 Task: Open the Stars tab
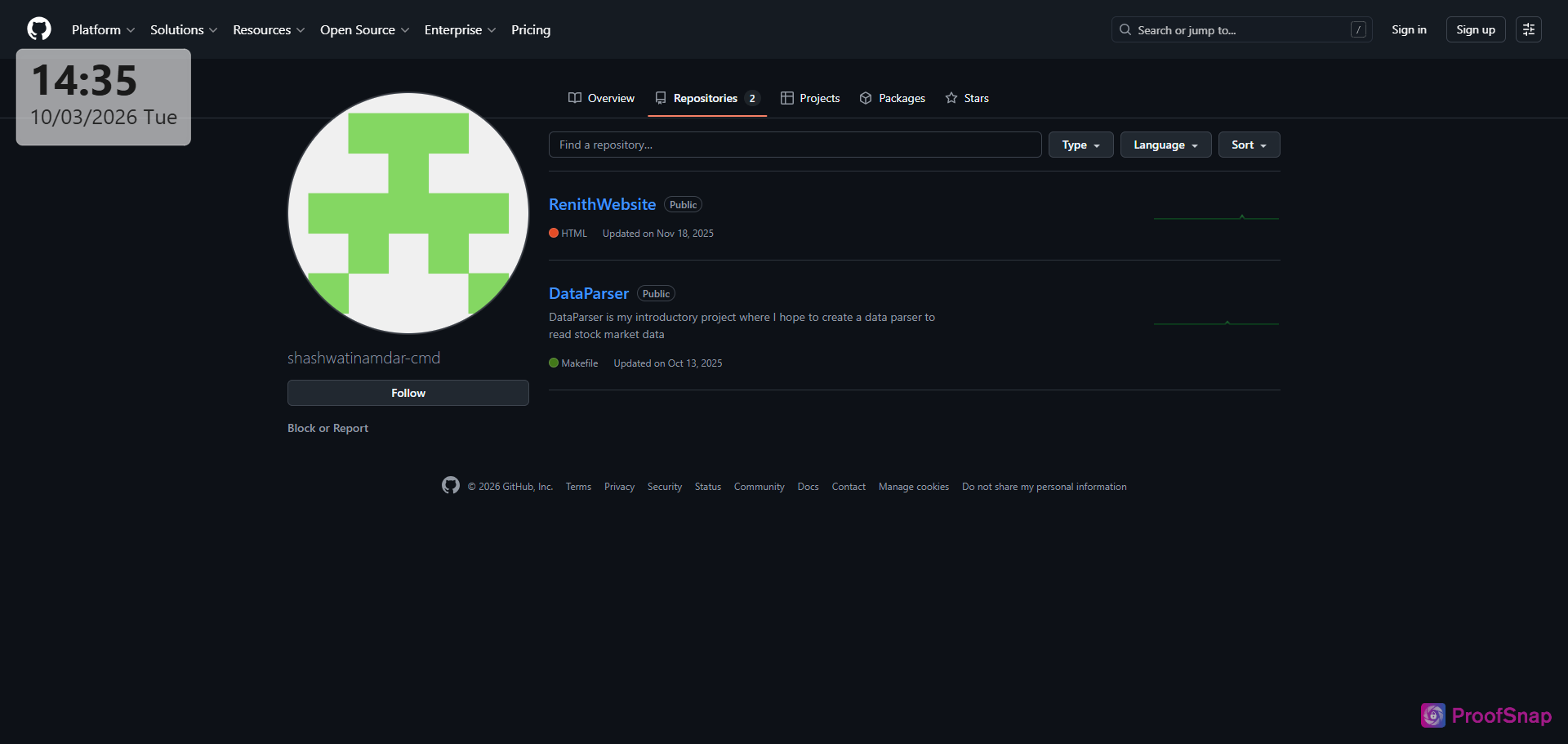(x=967, y=98)
